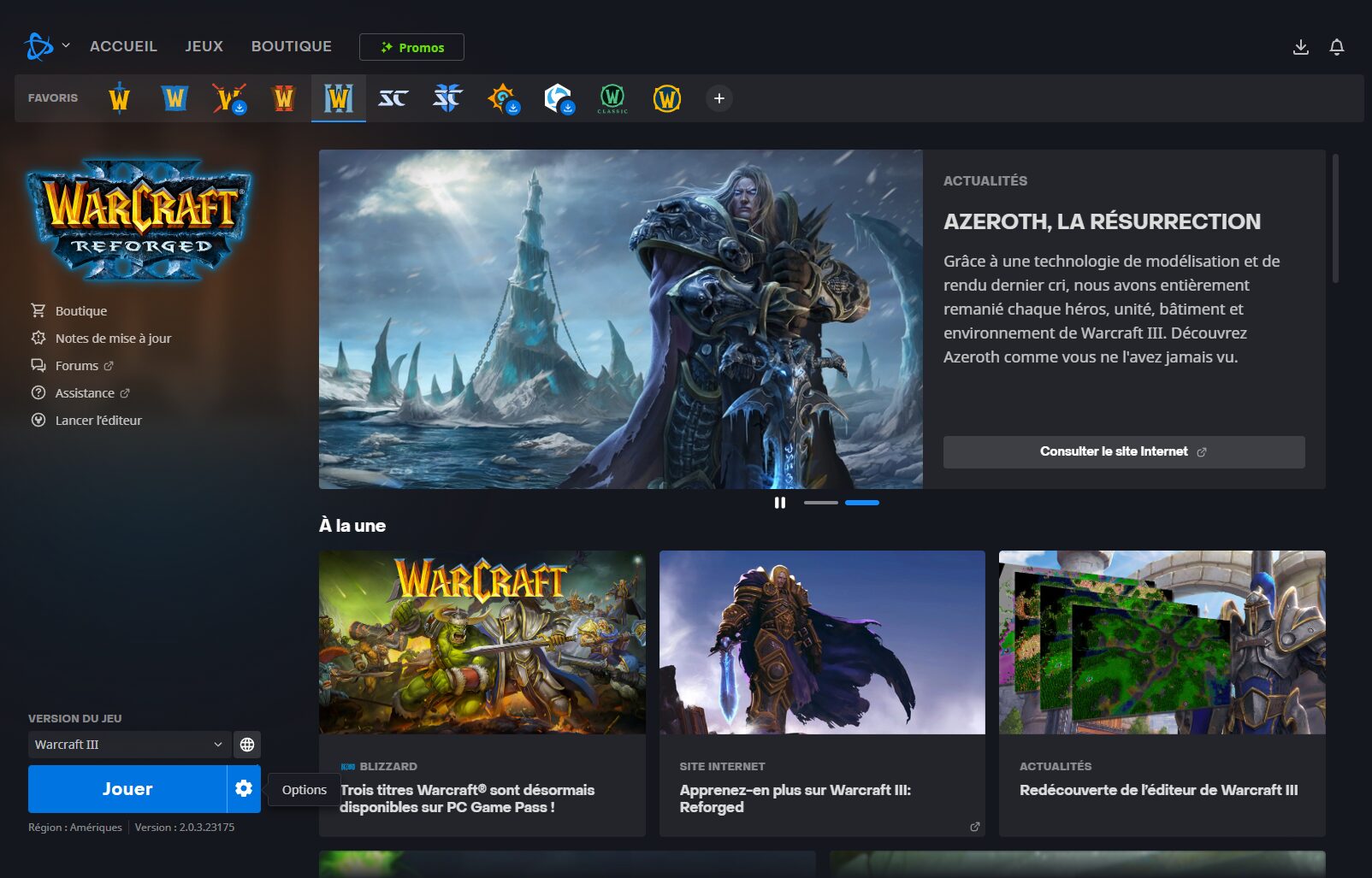The image size is (1372, 878).
Task: Open the Warcraft III editor news card
Action: (x=1162, y=692)
